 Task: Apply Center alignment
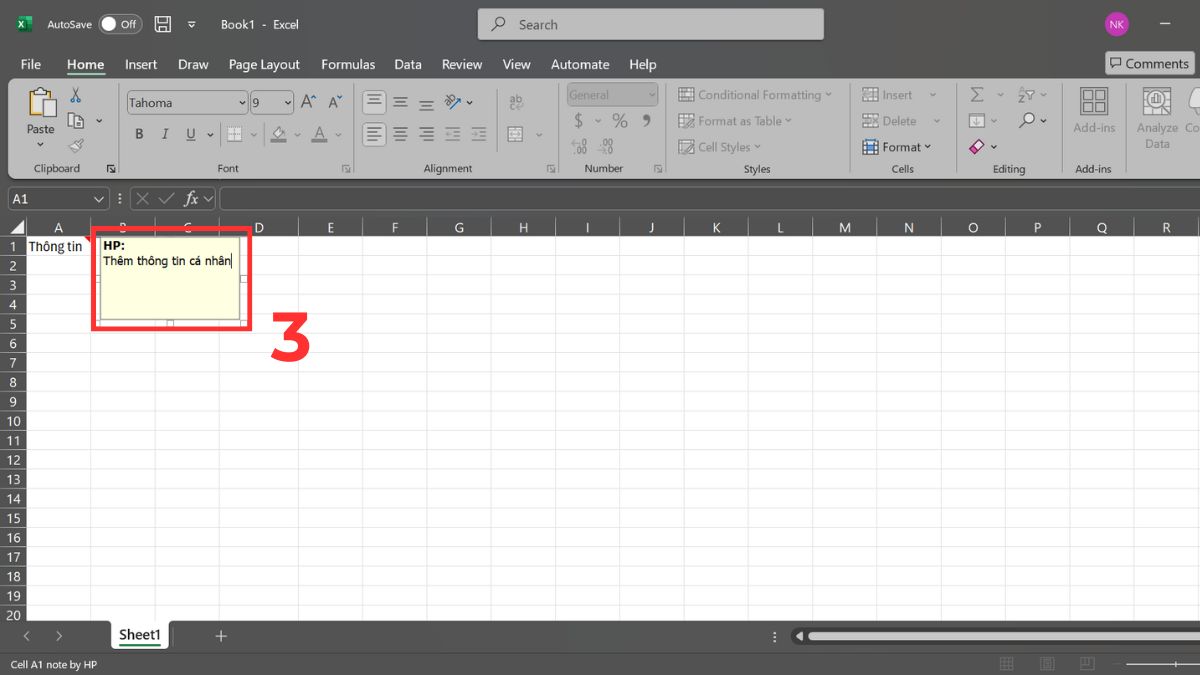401,135
